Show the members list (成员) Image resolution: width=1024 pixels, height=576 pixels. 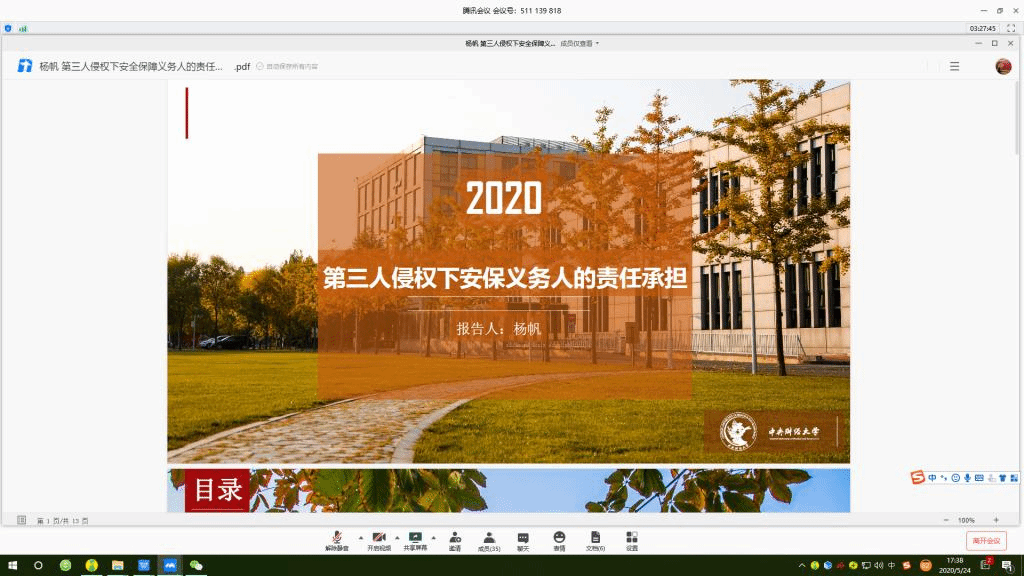489,540
